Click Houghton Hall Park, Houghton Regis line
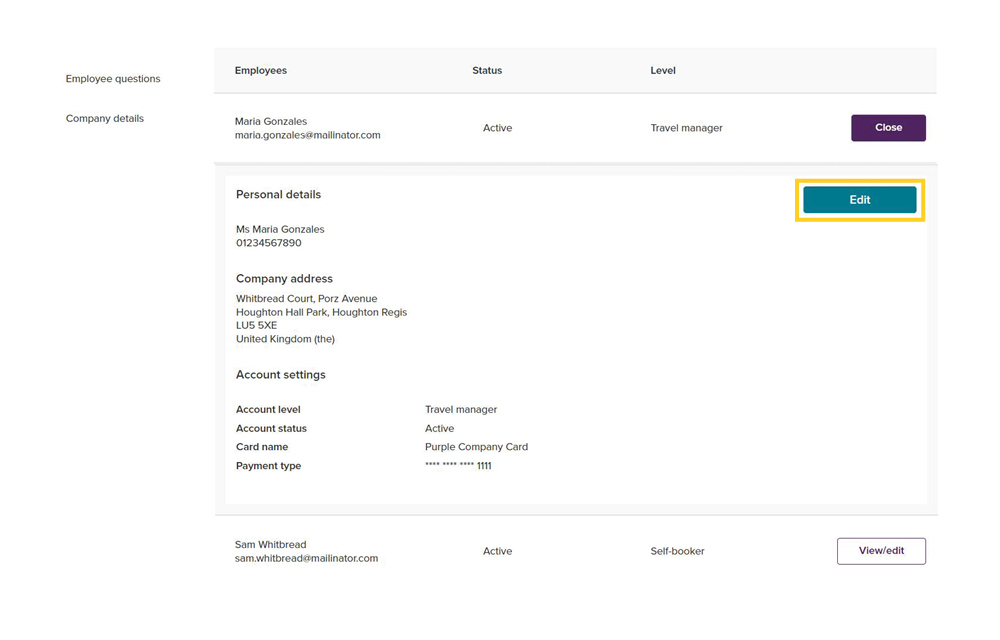 coord(321,312)
